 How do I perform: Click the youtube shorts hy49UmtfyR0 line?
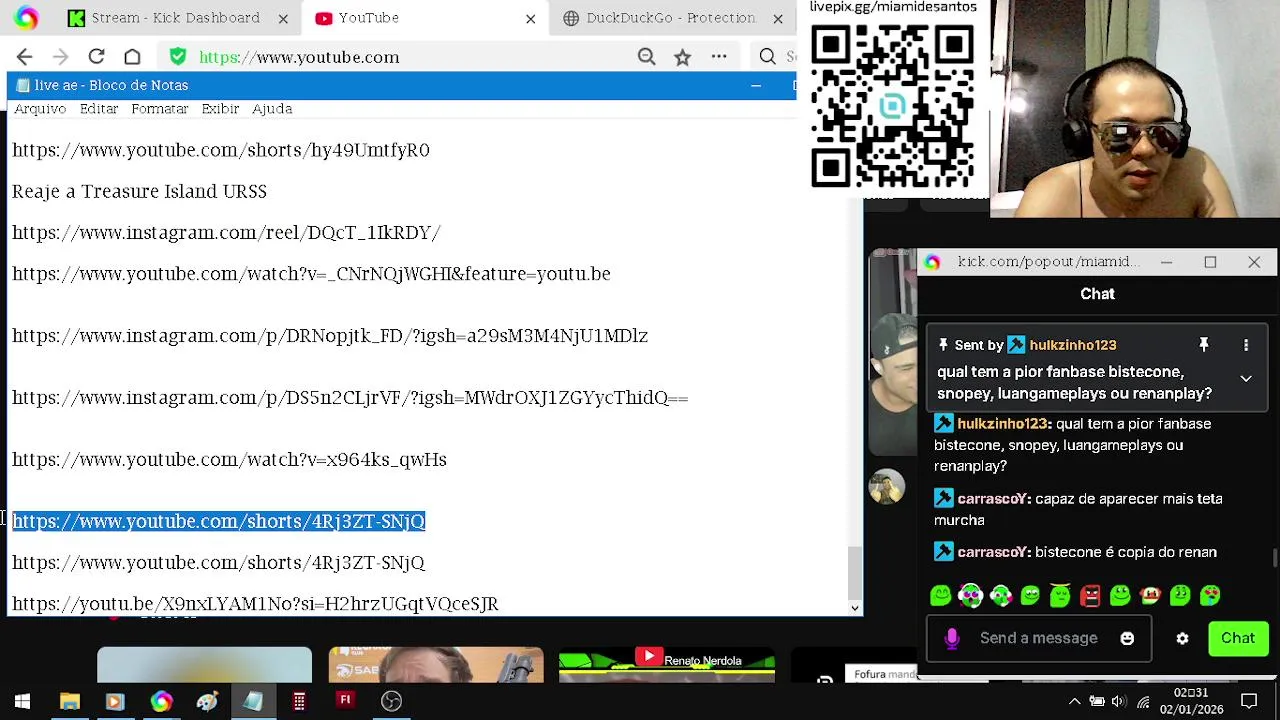coord(221,150)
